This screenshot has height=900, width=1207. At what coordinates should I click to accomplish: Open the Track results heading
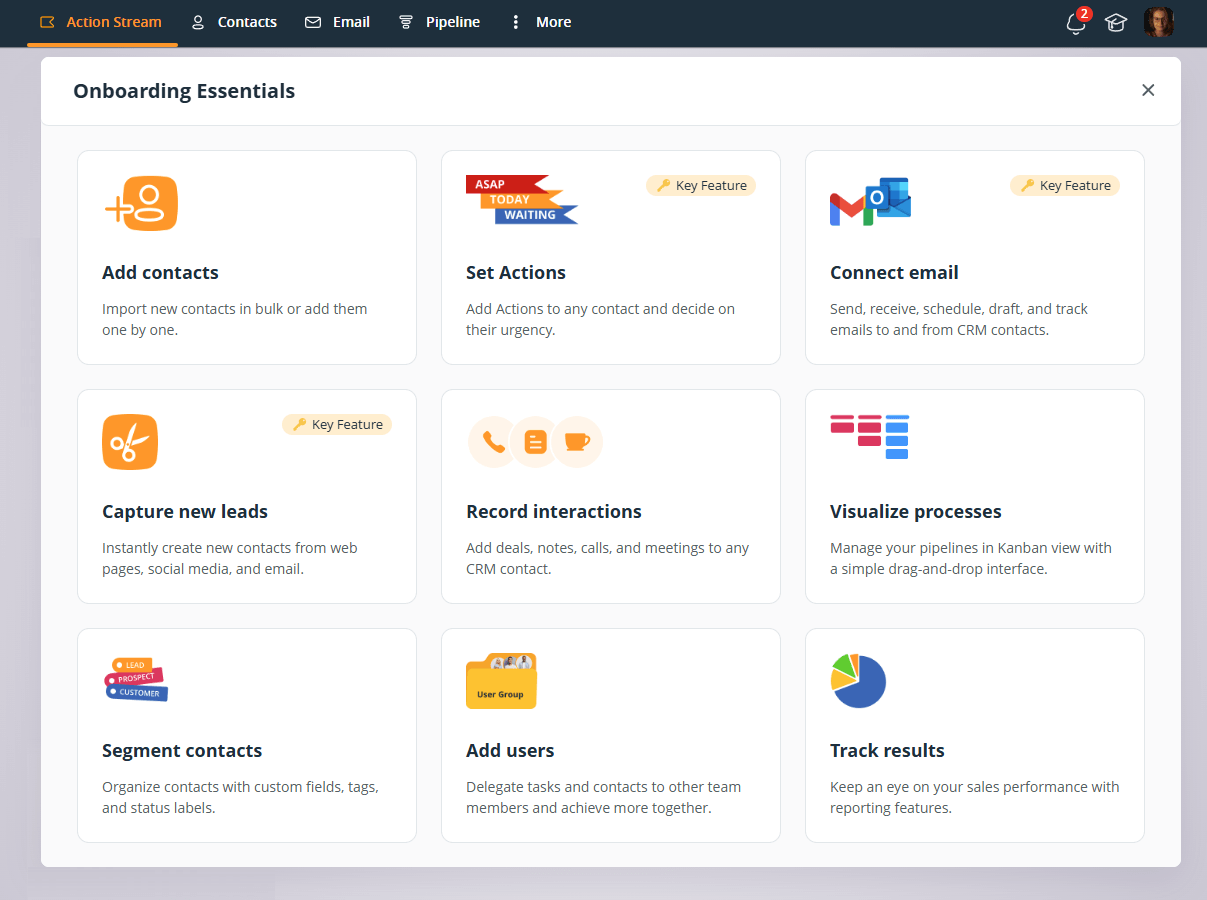pyautogui.click(x=887, y=751)
